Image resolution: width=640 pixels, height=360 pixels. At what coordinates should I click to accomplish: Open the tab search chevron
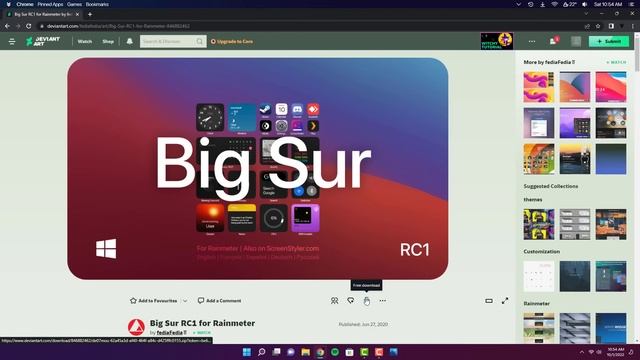click(586, 13)
